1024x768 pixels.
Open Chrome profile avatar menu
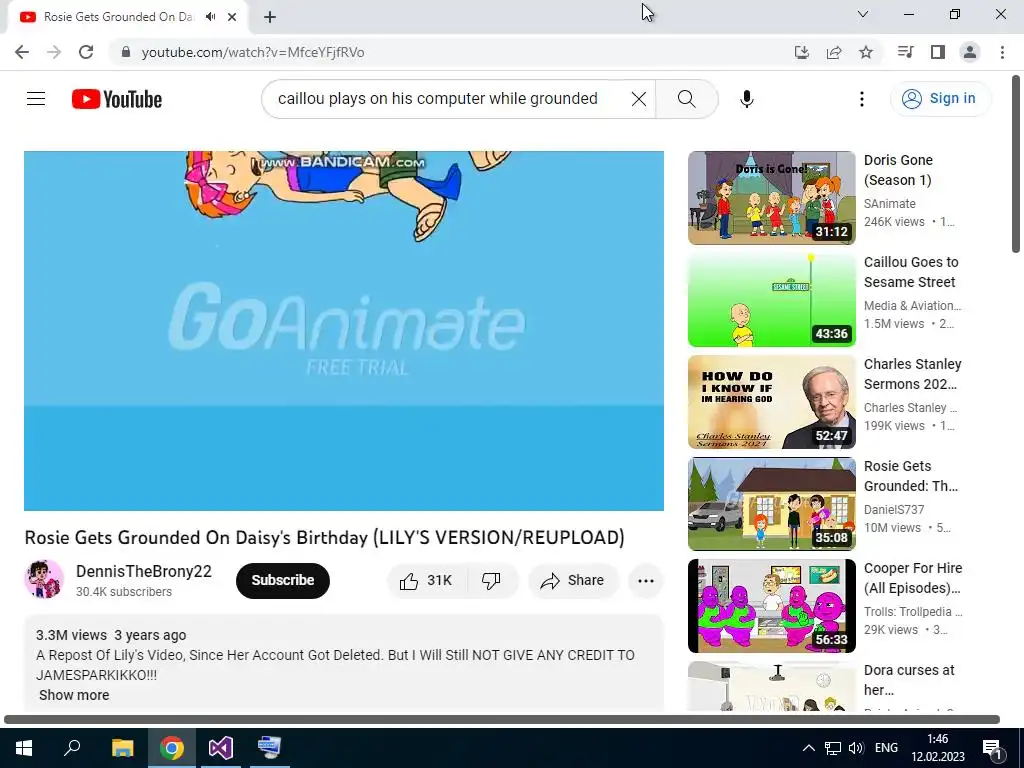pyautogui.click(x=970, y=52)
